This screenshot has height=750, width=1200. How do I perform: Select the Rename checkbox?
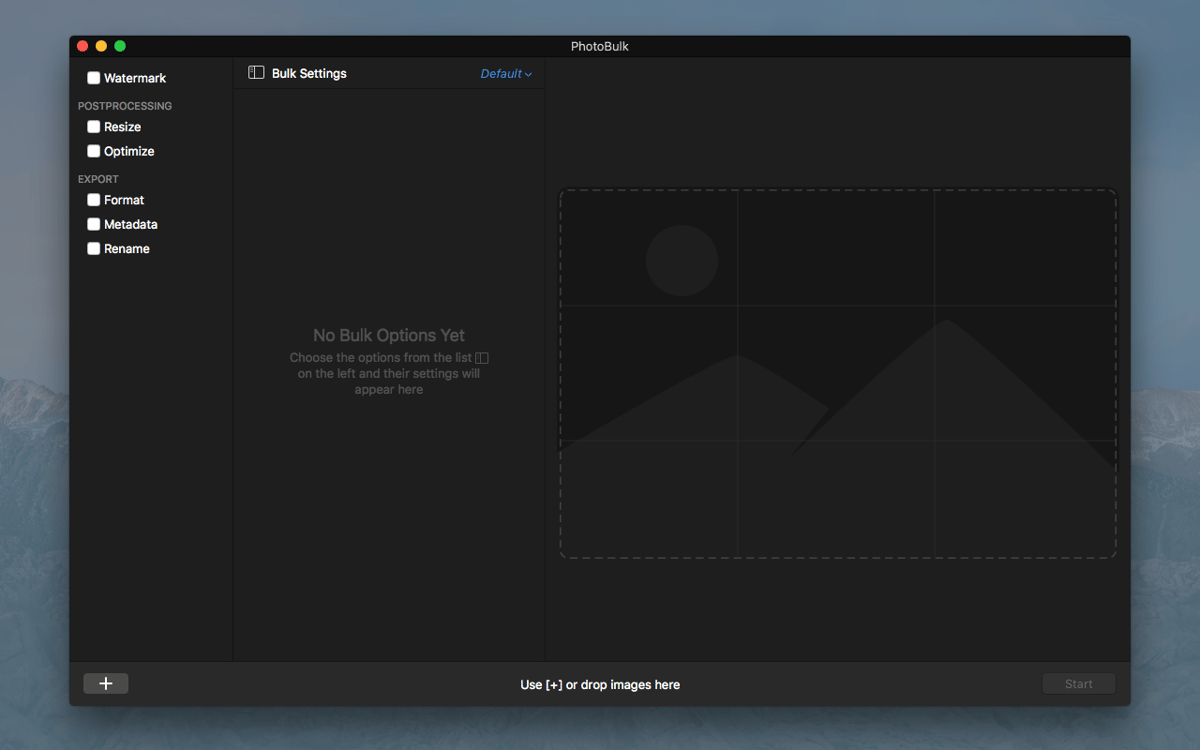93,249
